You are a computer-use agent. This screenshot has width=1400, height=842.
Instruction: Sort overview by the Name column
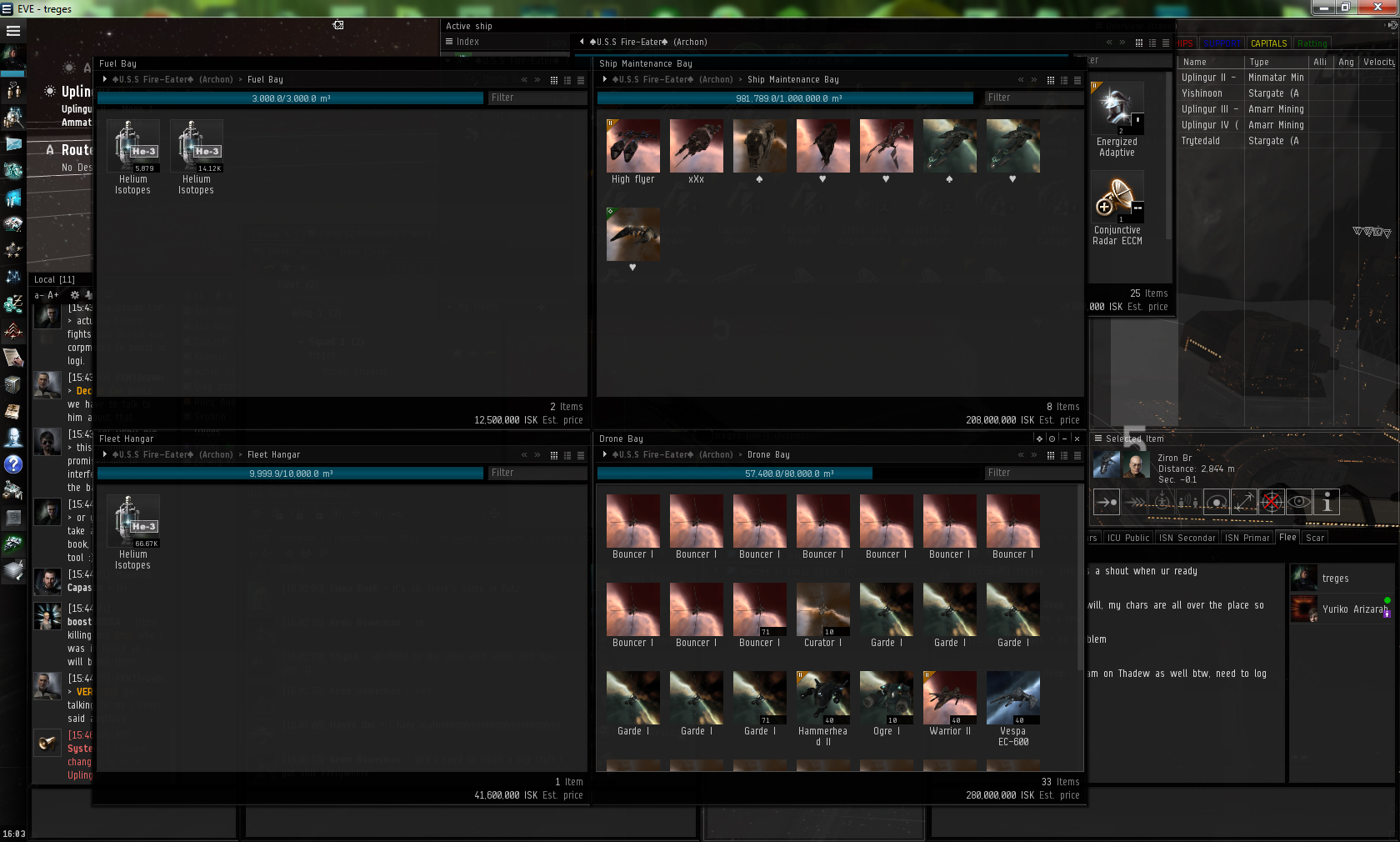[1211, 62]
